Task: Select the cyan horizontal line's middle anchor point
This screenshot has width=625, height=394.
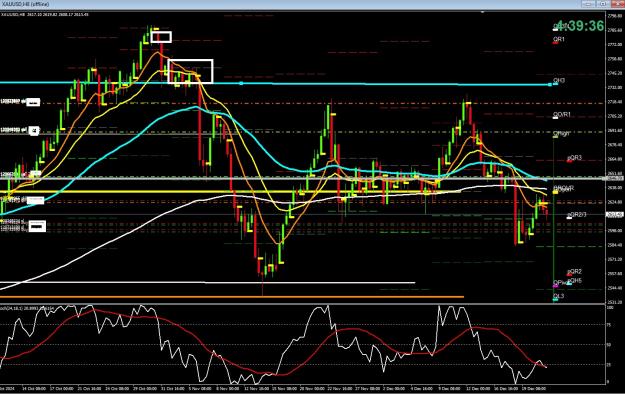Action: click(x=241, y=83)
